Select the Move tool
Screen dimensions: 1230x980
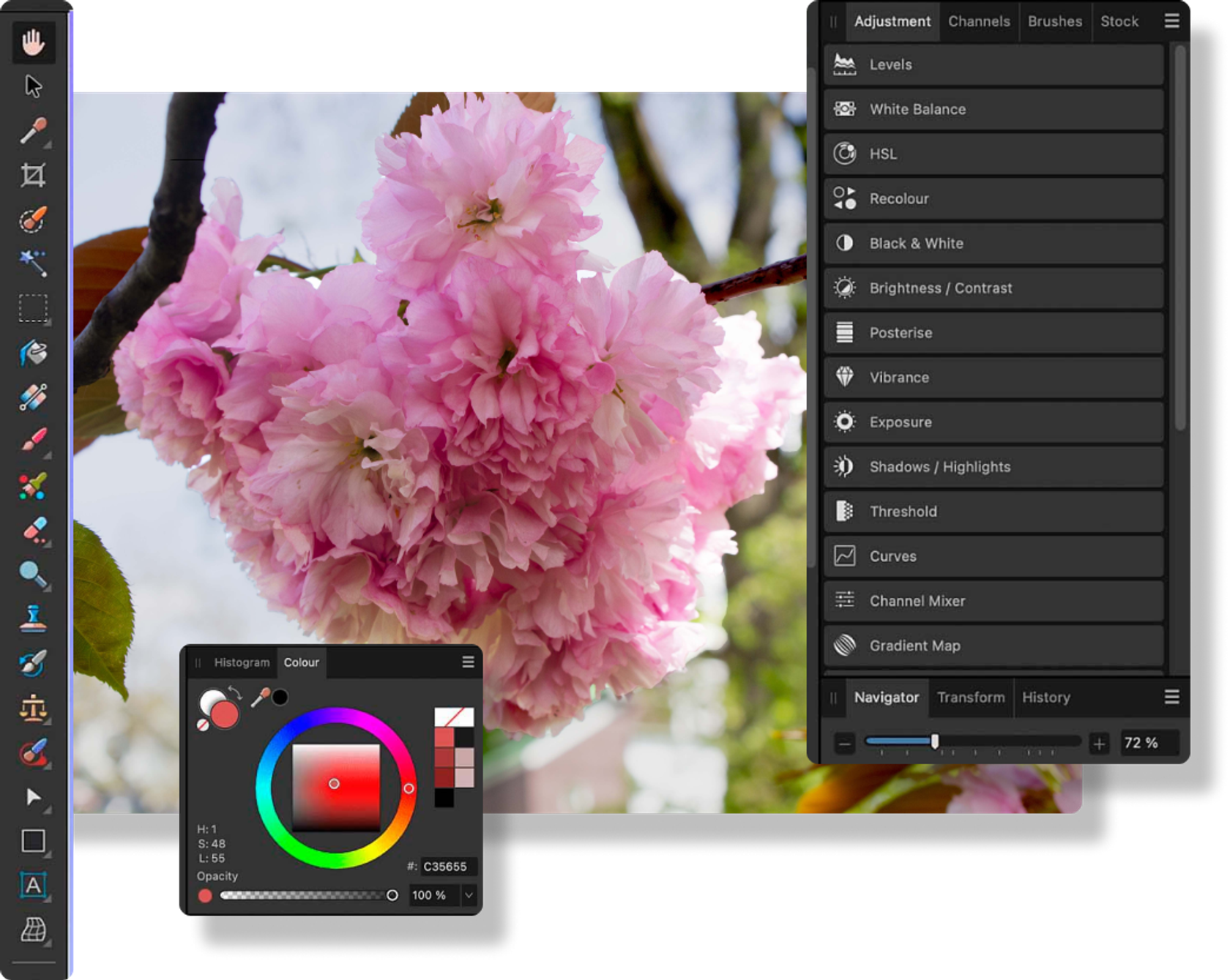click(33, 86)
